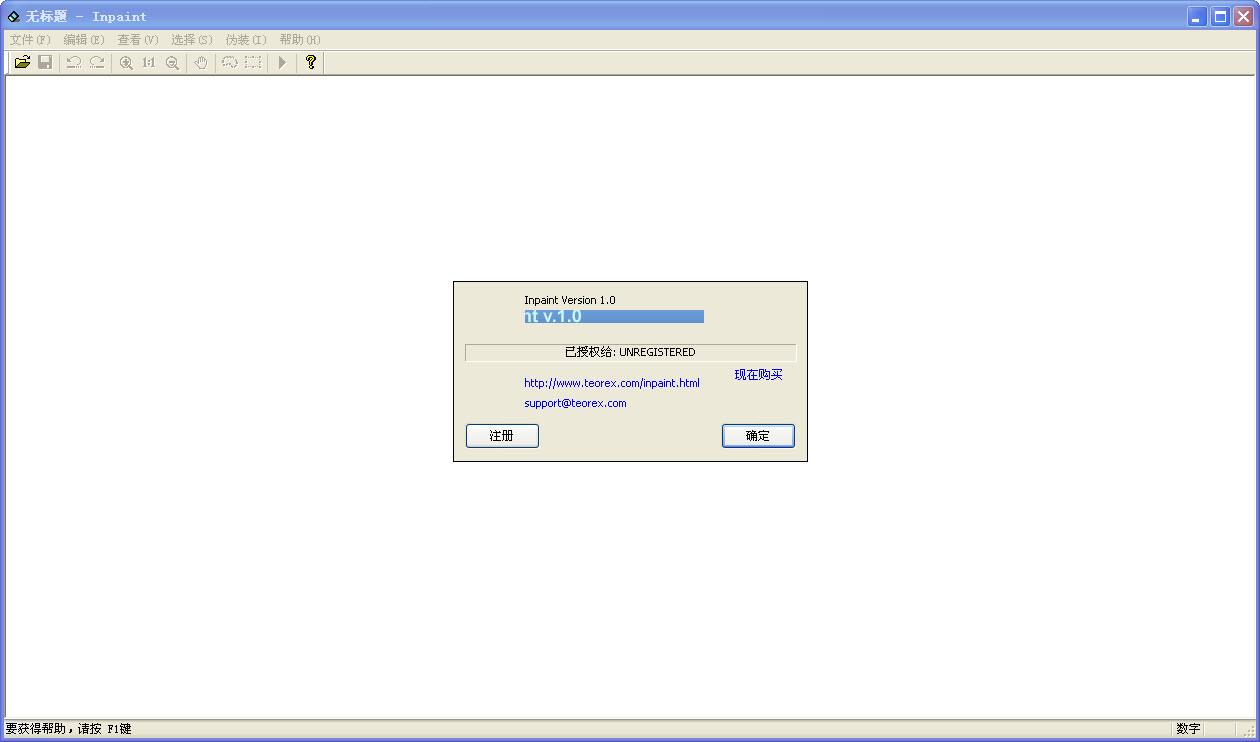
Task: Open the 帮助(H) menu
Action: [x=300, y=40]
